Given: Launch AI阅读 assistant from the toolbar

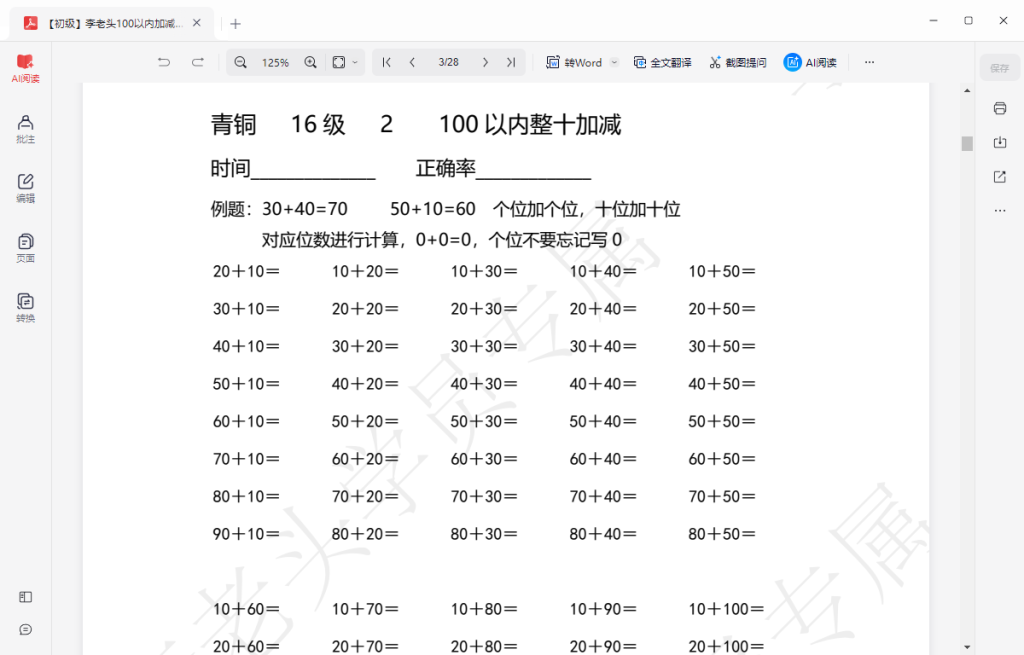Looking at the screenshot, I should [810, 62].
